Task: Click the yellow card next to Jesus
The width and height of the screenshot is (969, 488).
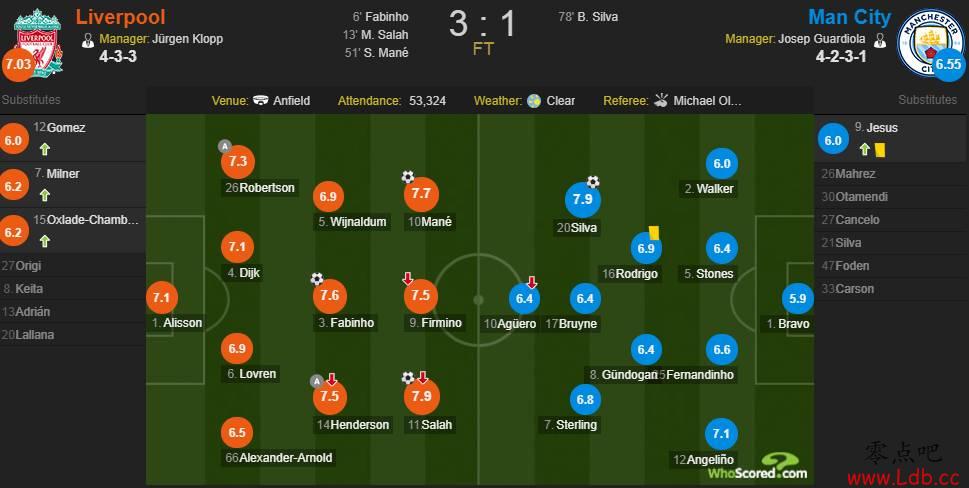Action: pos(881,150)
